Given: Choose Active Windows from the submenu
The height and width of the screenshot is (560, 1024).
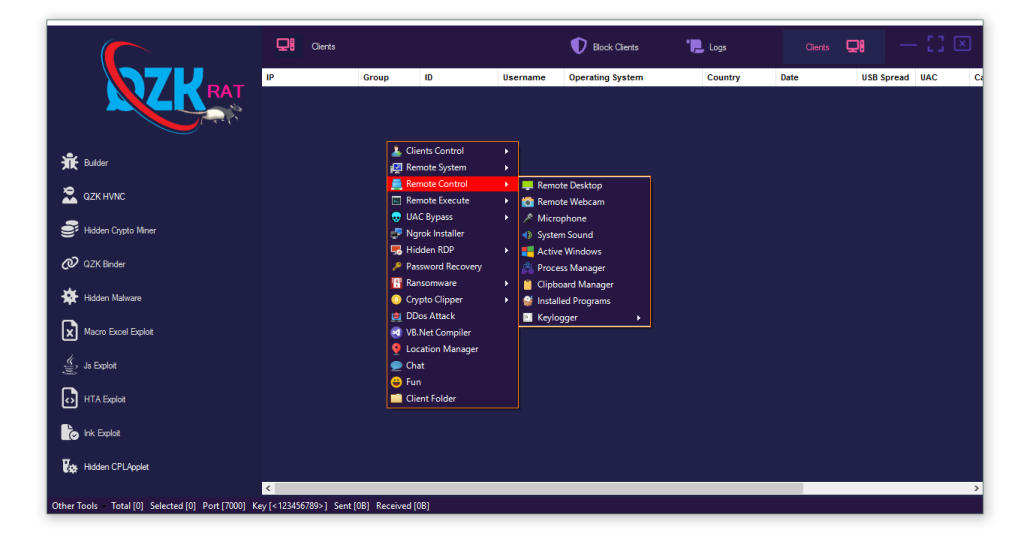Looking at the screenshot, I should tap(584, 251).
